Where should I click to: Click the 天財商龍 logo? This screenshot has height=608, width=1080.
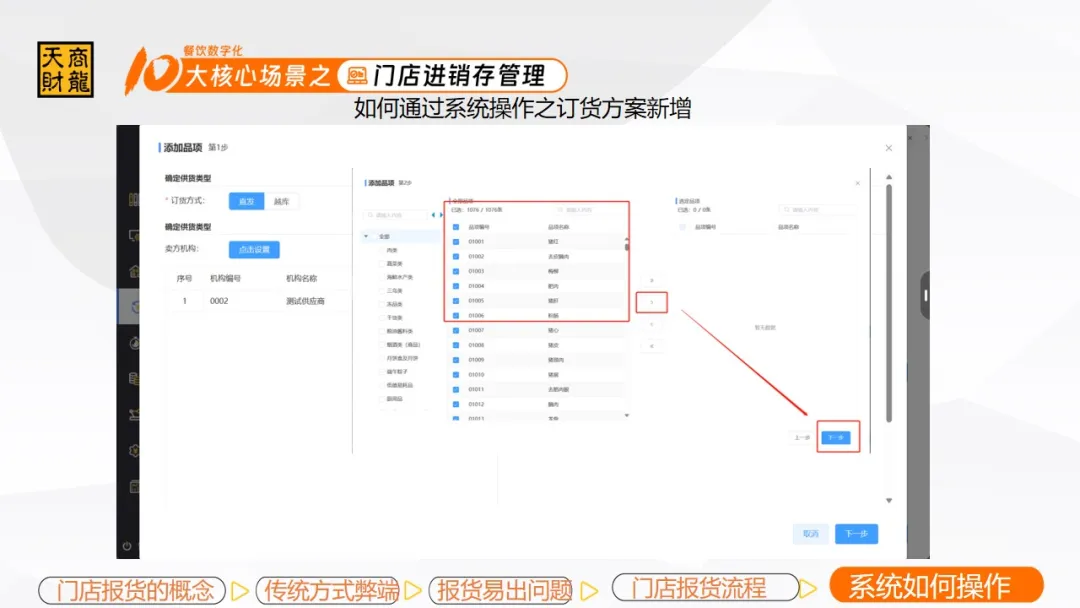pos(65,69)
